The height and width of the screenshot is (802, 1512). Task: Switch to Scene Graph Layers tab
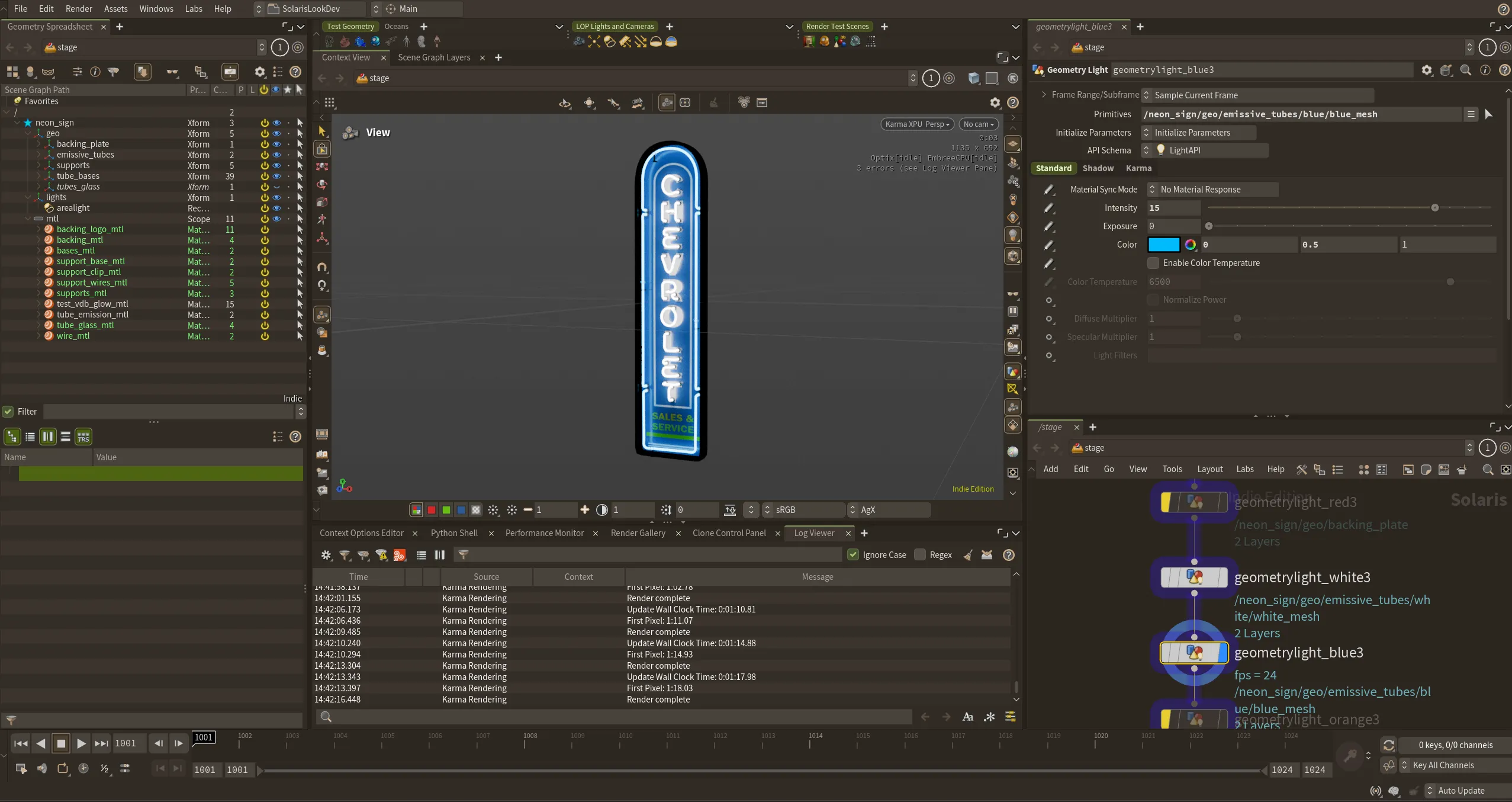[434, 57]
